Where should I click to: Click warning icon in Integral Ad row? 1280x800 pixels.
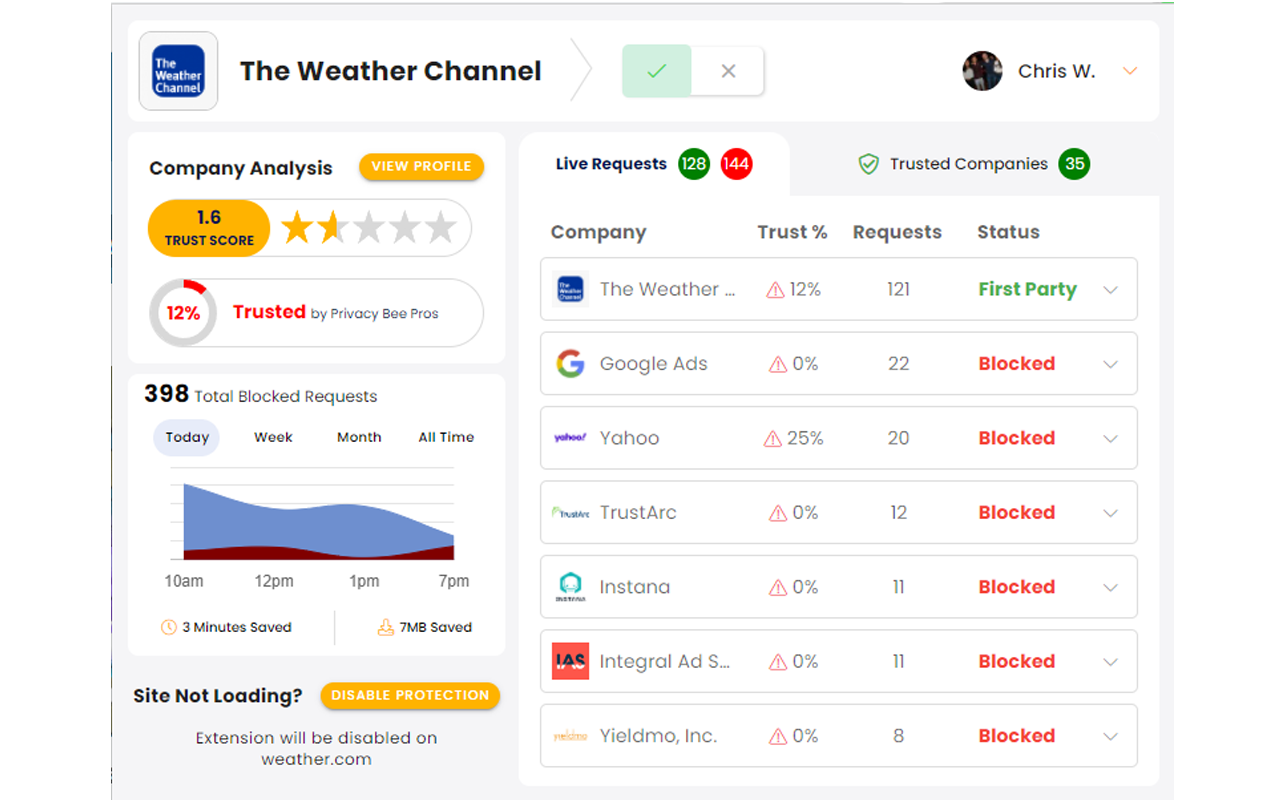point(777,662)
